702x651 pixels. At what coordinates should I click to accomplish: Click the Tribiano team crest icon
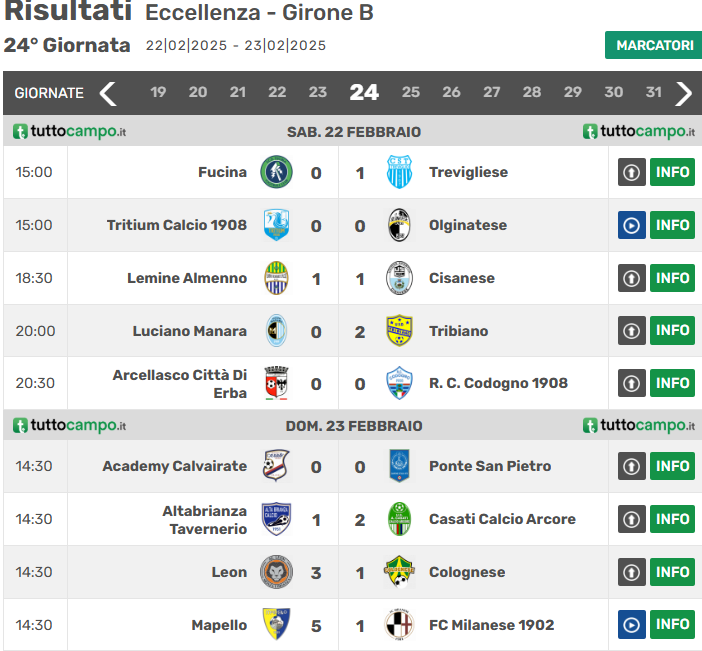[399, 330]
